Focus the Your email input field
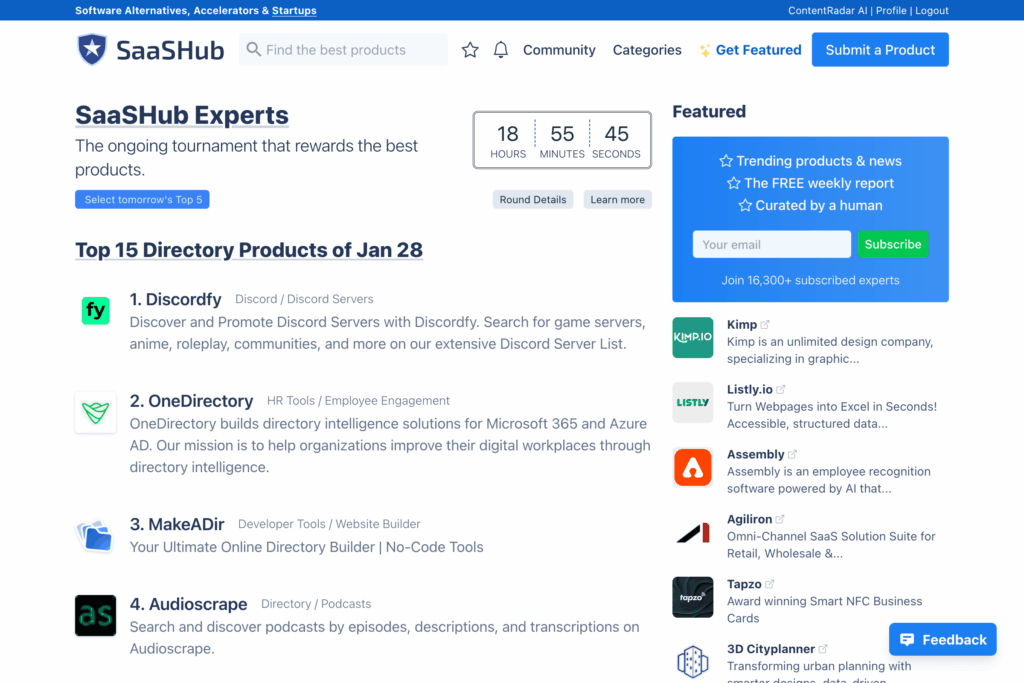Viewport: 1024px width, 683px height. coord(771,244)
